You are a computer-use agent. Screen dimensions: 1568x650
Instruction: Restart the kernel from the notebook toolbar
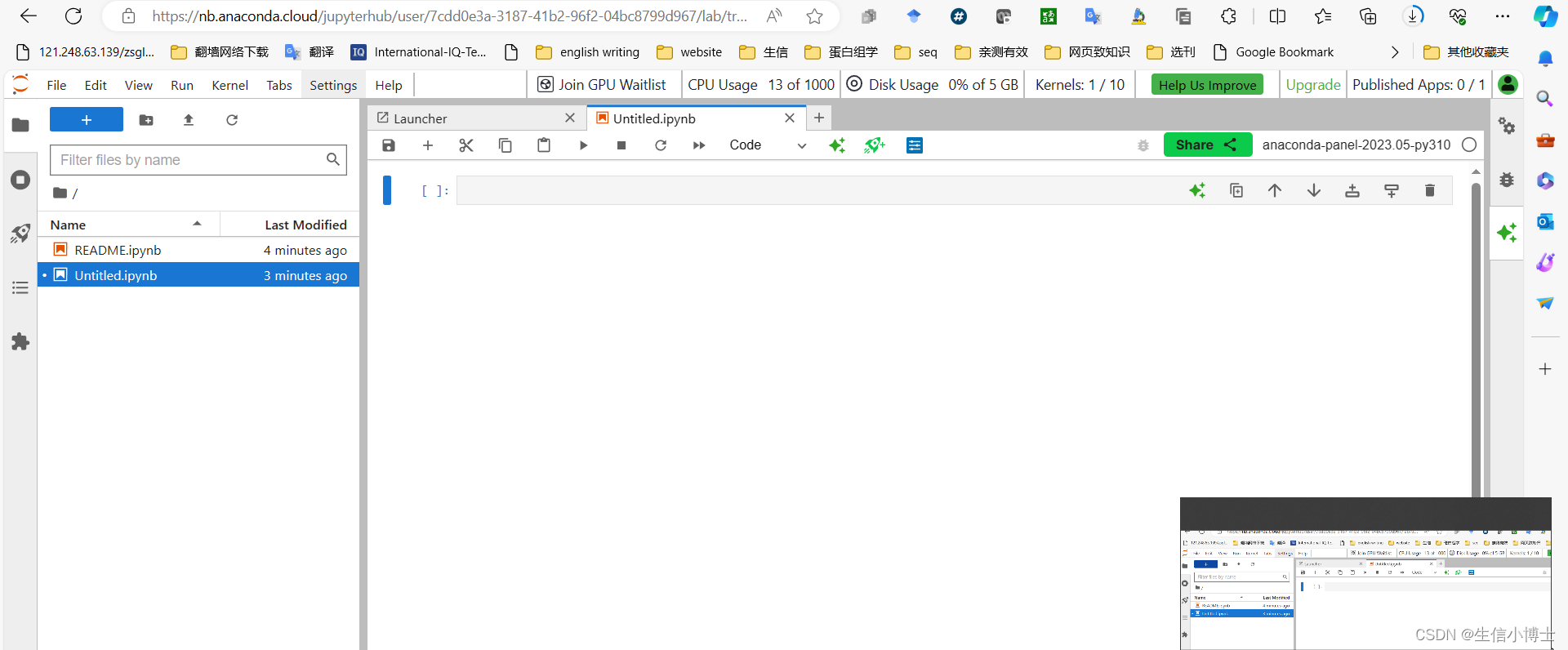(661, 145)
